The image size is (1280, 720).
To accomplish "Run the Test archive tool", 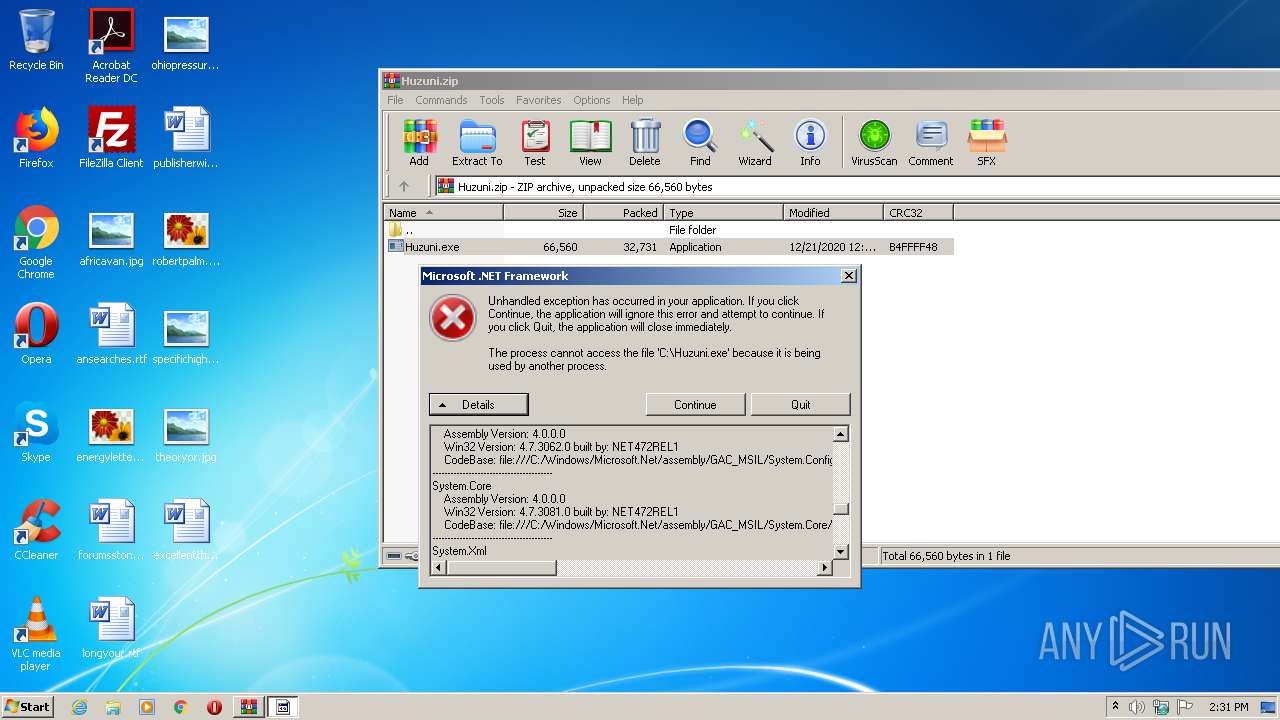I will [x=535, y=142].
